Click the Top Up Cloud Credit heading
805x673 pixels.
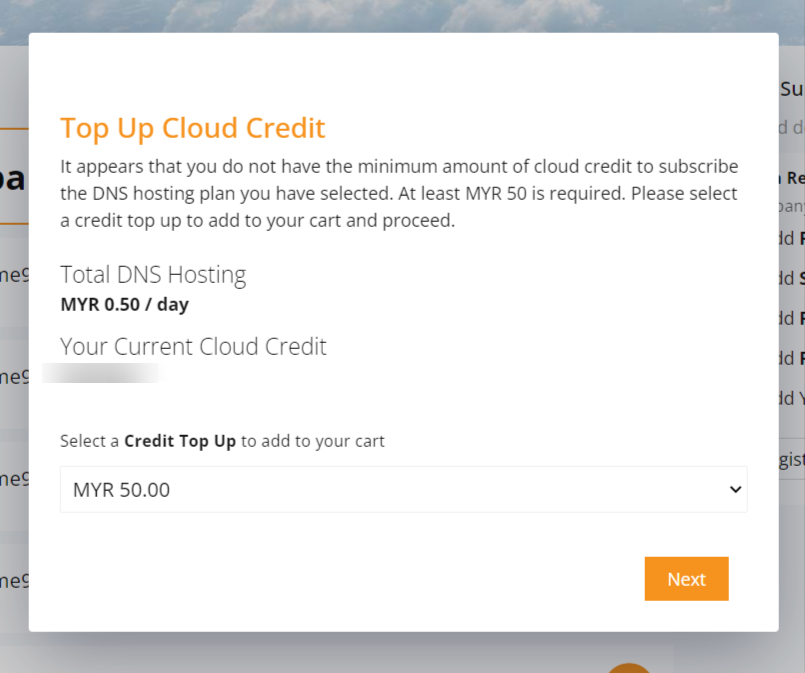(193, 128)
